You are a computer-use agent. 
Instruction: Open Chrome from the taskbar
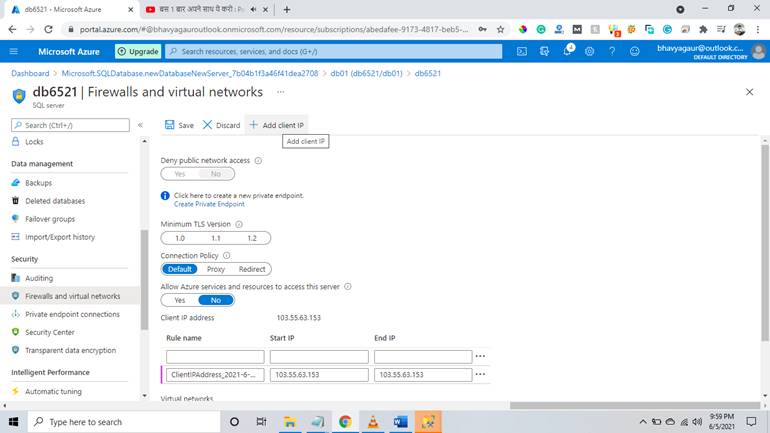point(345,422)
